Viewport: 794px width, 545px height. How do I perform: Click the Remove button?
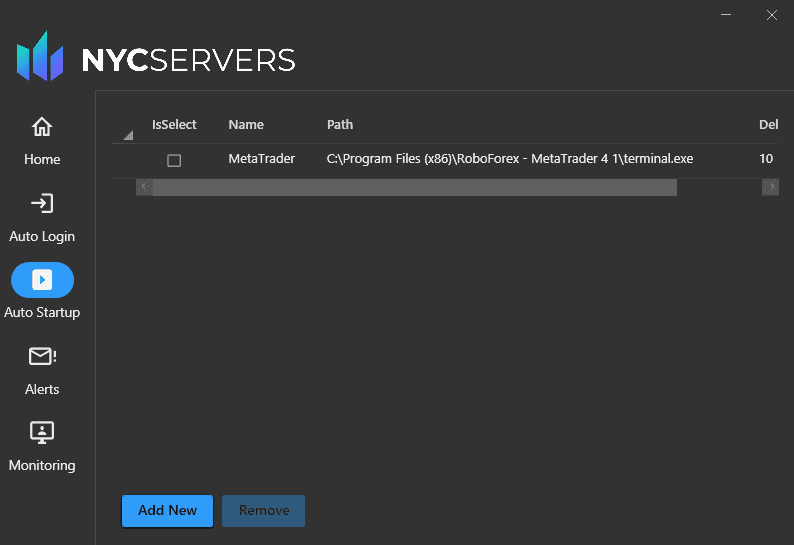(263, 510)
